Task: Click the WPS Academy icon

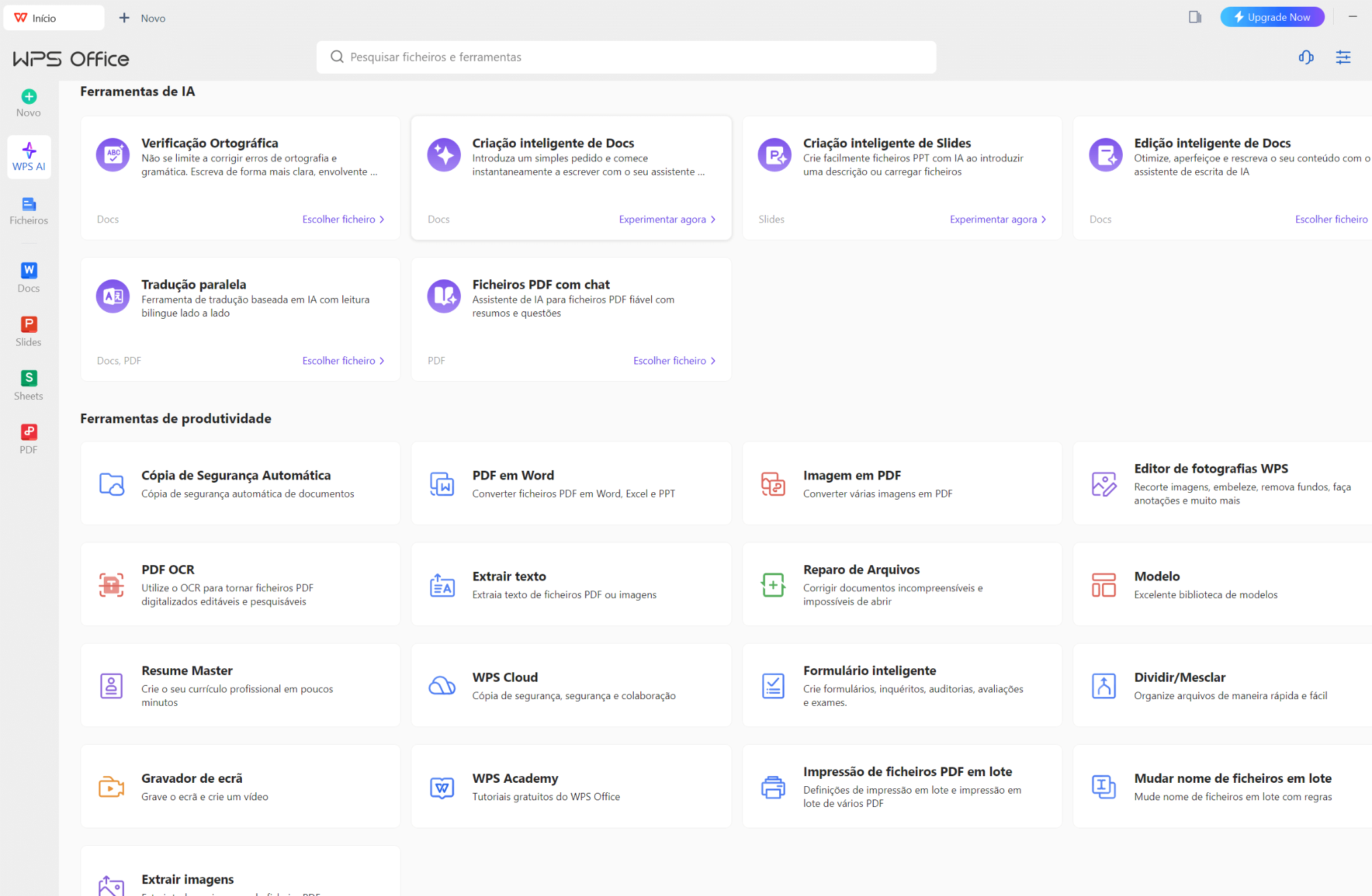Action: [x=442, y=787]
